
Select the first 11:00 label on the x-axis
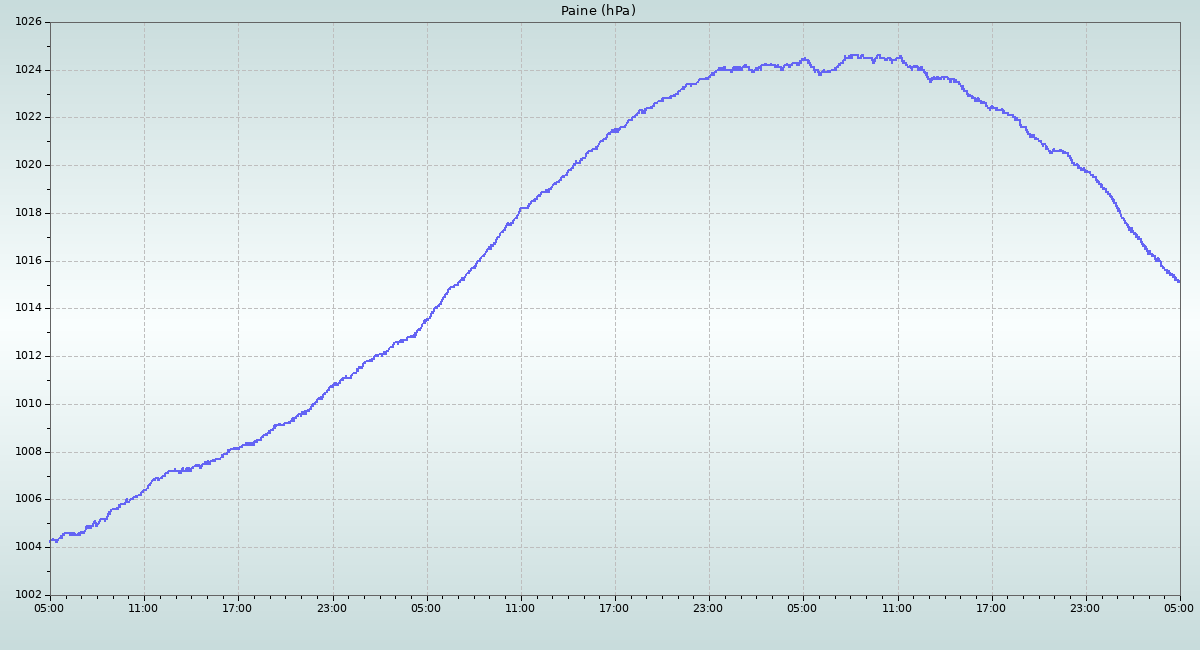tap(144, 608)
